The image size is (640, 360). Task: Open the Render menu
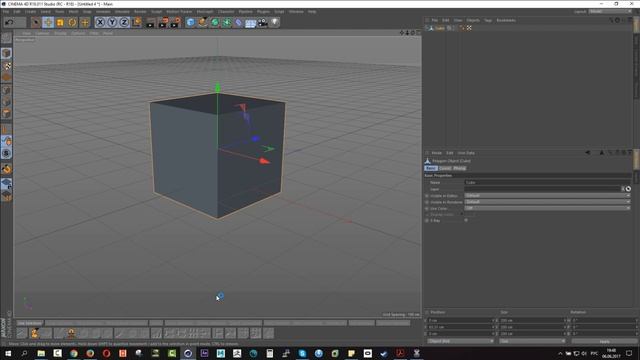(x=140, y=12)
